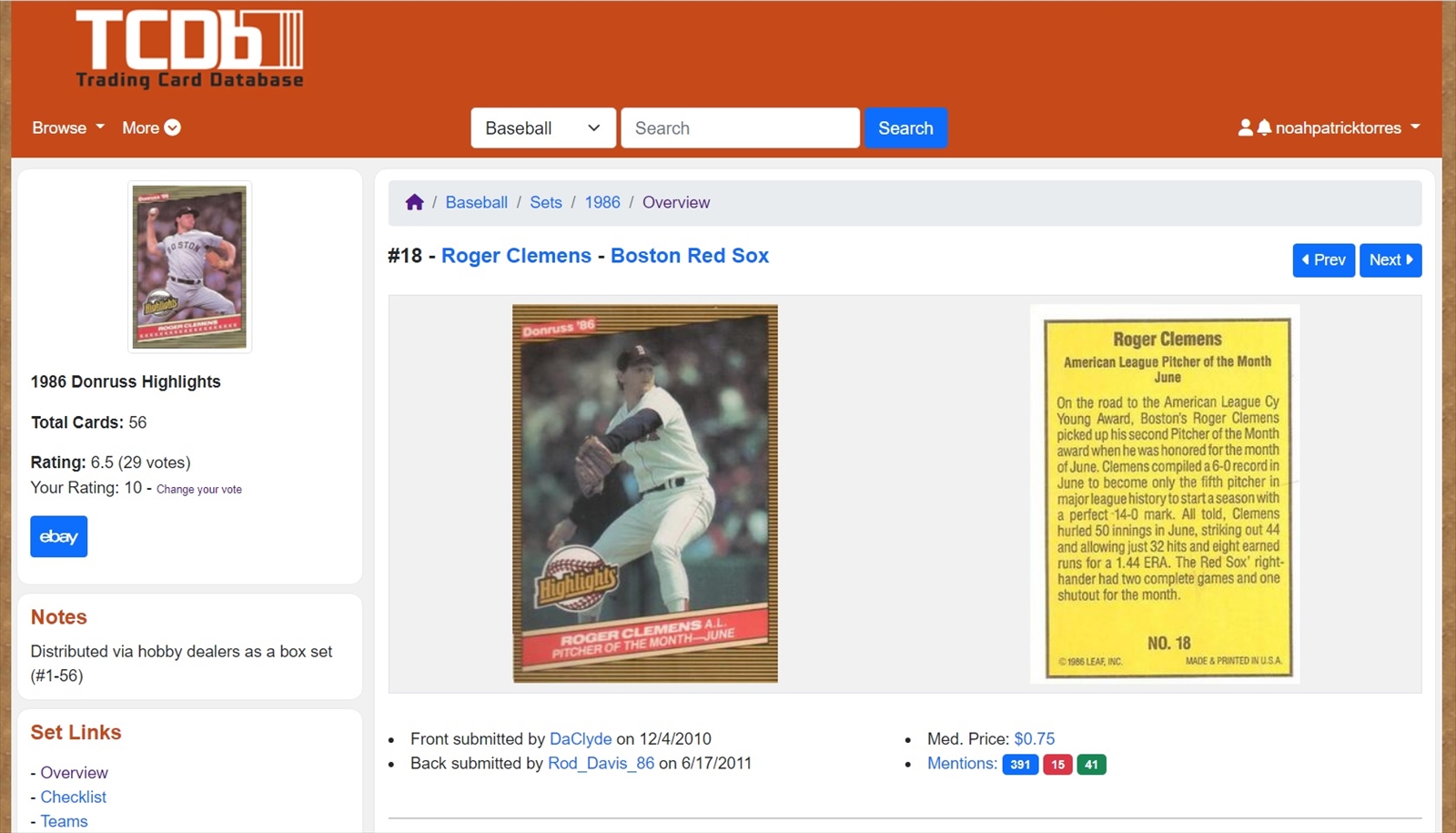
Task: Open DaClyde submitter profile
Action: [x=581, y=738]
